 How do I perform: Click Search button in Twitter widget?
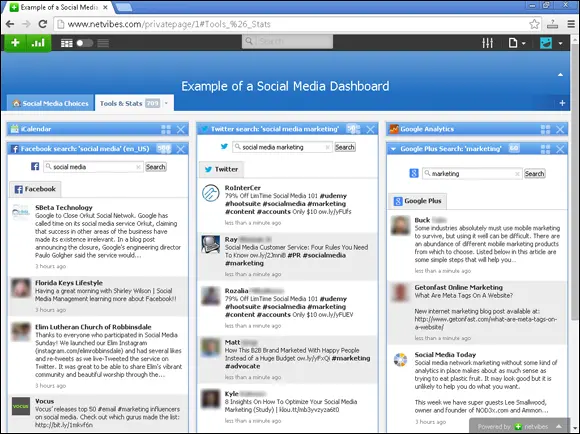coord(345,147)
